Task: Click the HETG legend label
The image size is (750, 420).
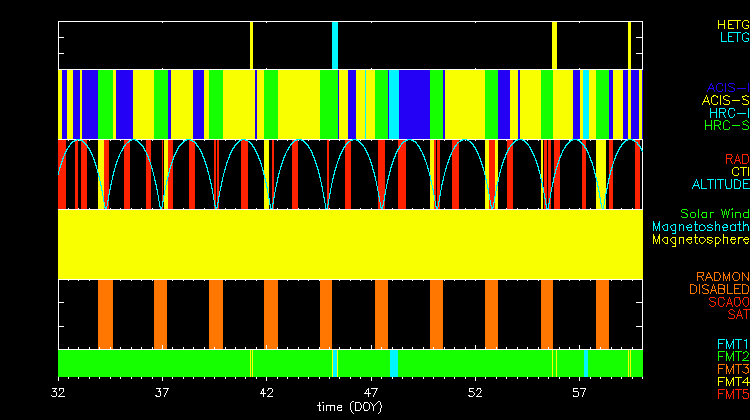Action: point(732,24)
